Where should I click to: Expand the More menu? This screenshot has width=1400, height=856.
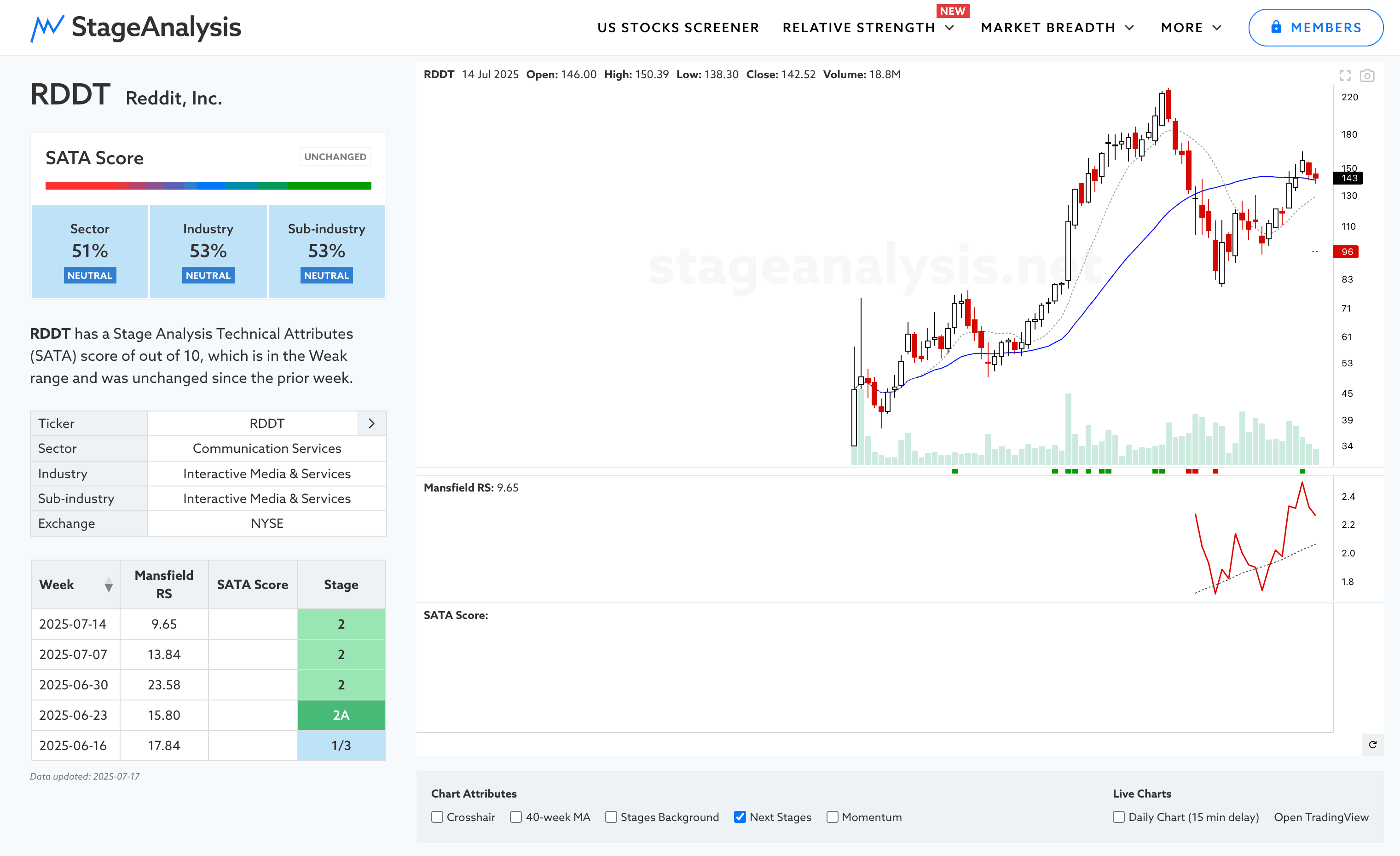coord(1191,27)
